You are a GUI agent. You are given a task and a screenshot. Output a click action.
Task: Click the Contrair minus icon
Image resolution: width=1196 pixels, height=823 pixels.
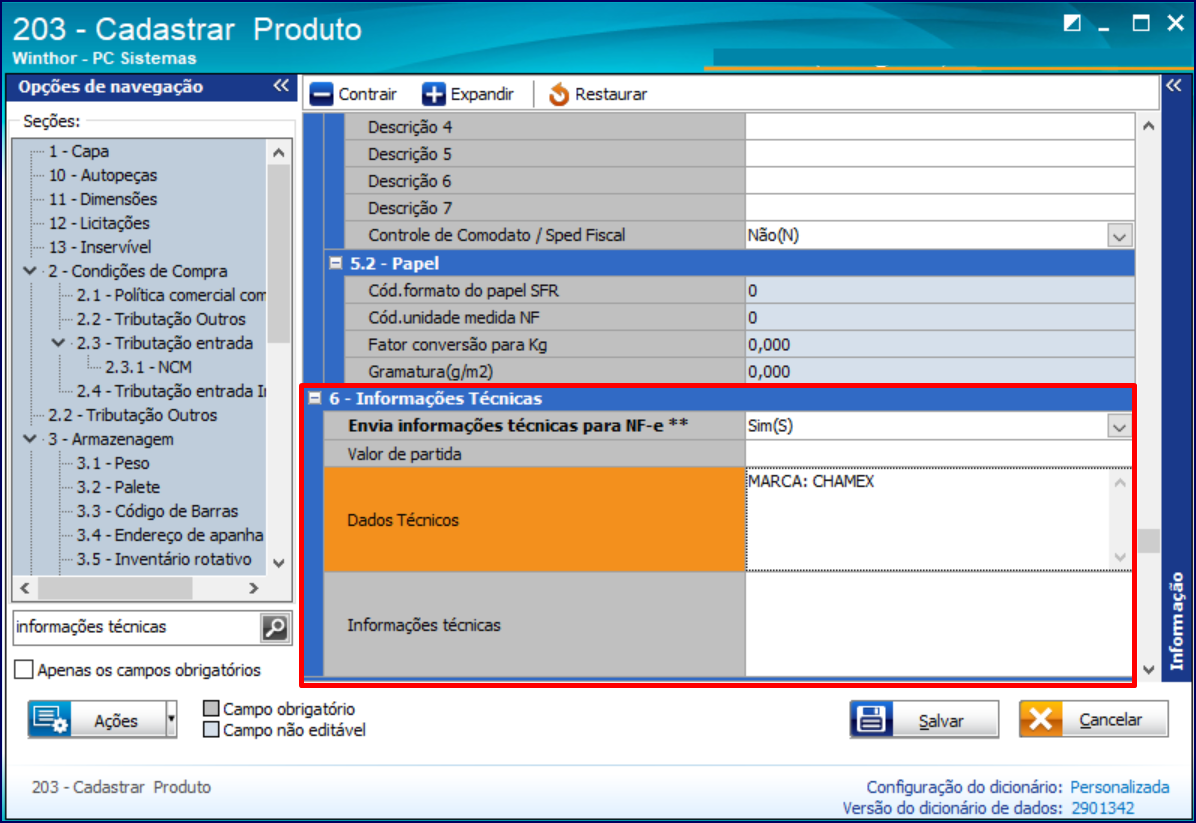point(321,95)
